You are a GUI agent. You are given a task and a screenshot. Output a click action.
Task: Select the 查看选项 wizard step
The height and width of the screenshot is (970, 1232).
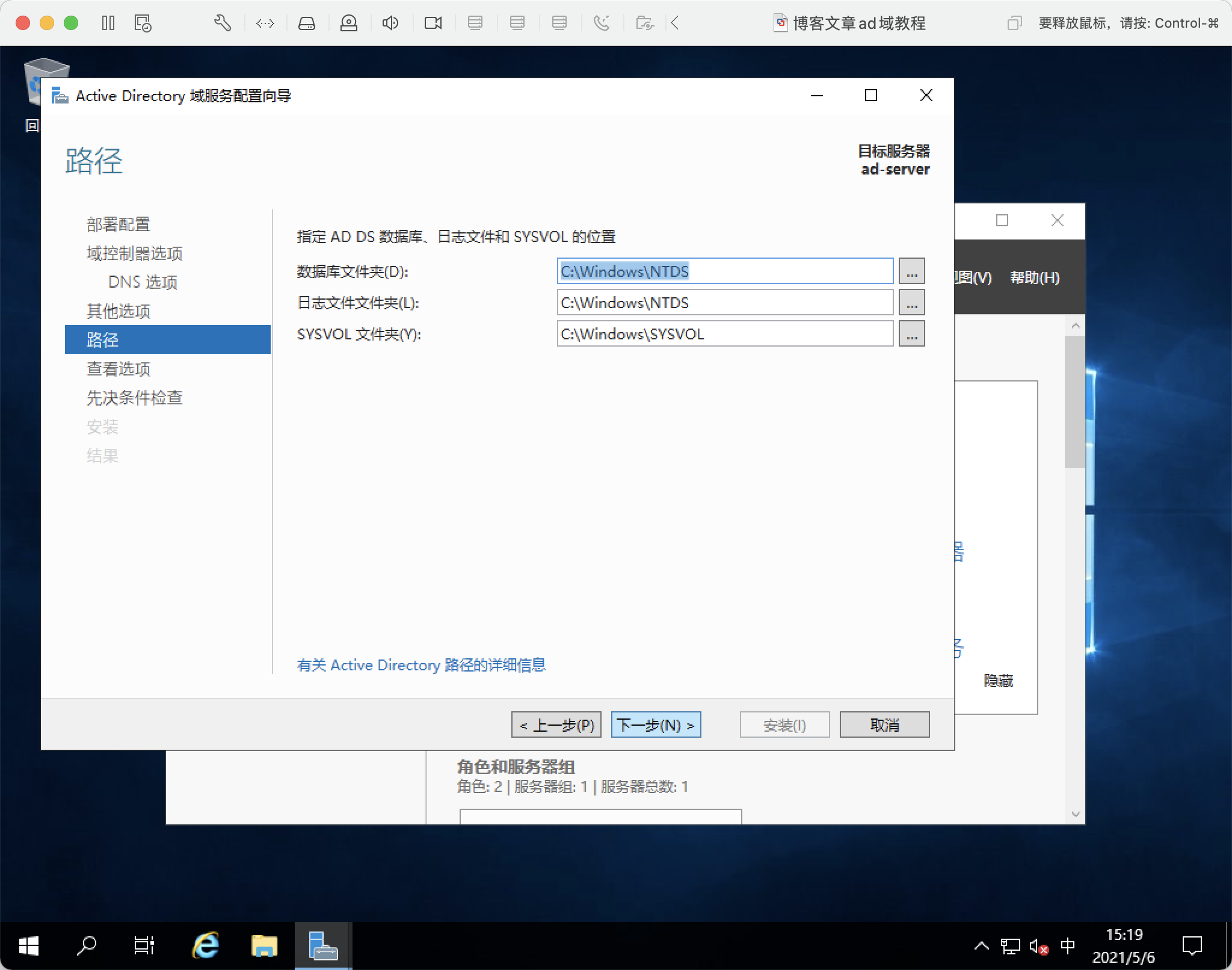(x=119, y=369)
